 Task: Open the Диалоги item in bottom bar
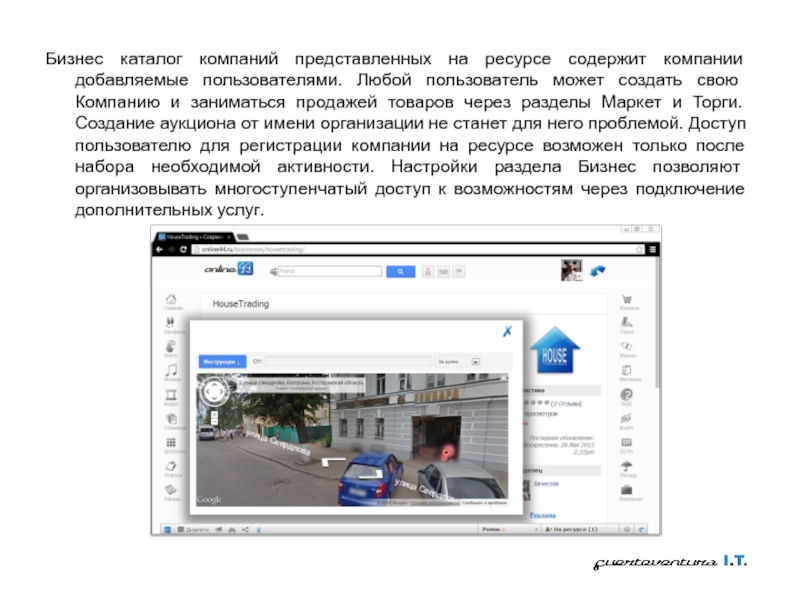(192, 528)
